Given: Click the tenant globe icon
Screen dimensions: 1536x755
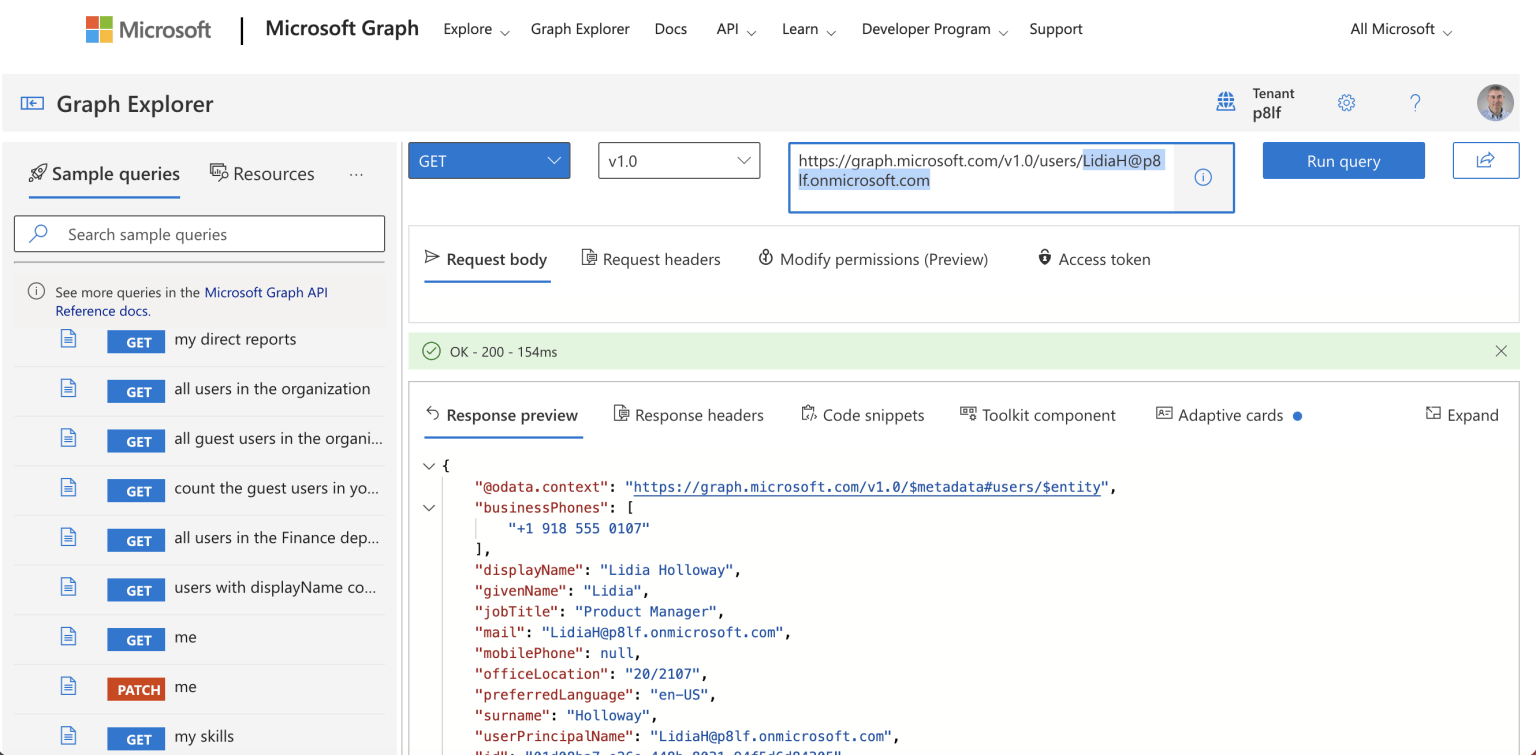Looking at the screenshot, I should 1225,103.
